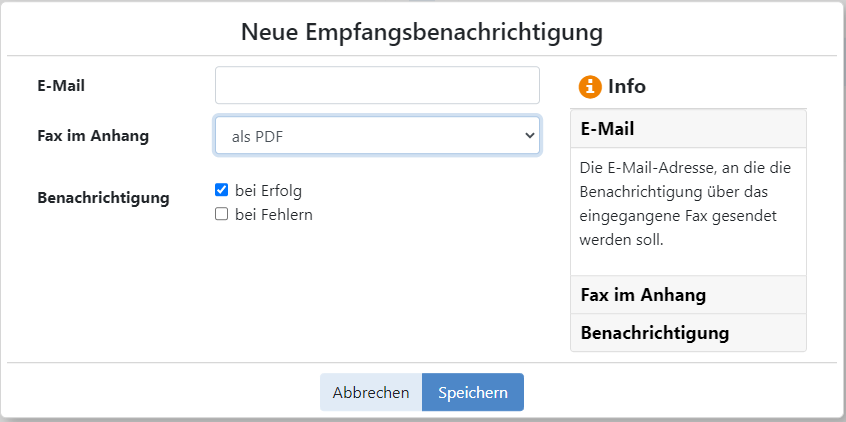Select the als PDF option text

(x=257, y=137)
